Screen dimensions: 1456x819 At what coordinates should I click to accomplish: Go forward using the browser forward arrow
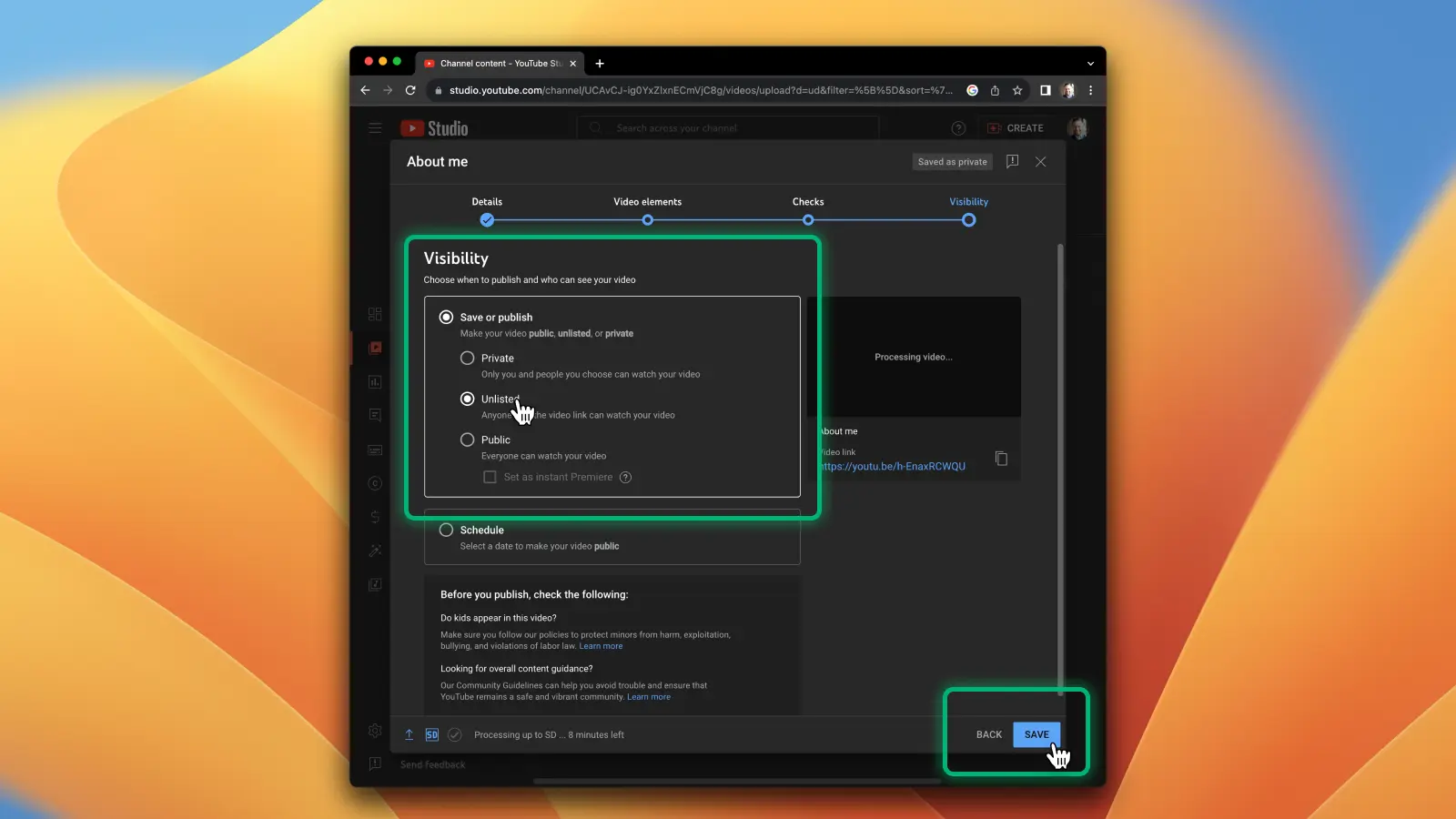(388, 90)
